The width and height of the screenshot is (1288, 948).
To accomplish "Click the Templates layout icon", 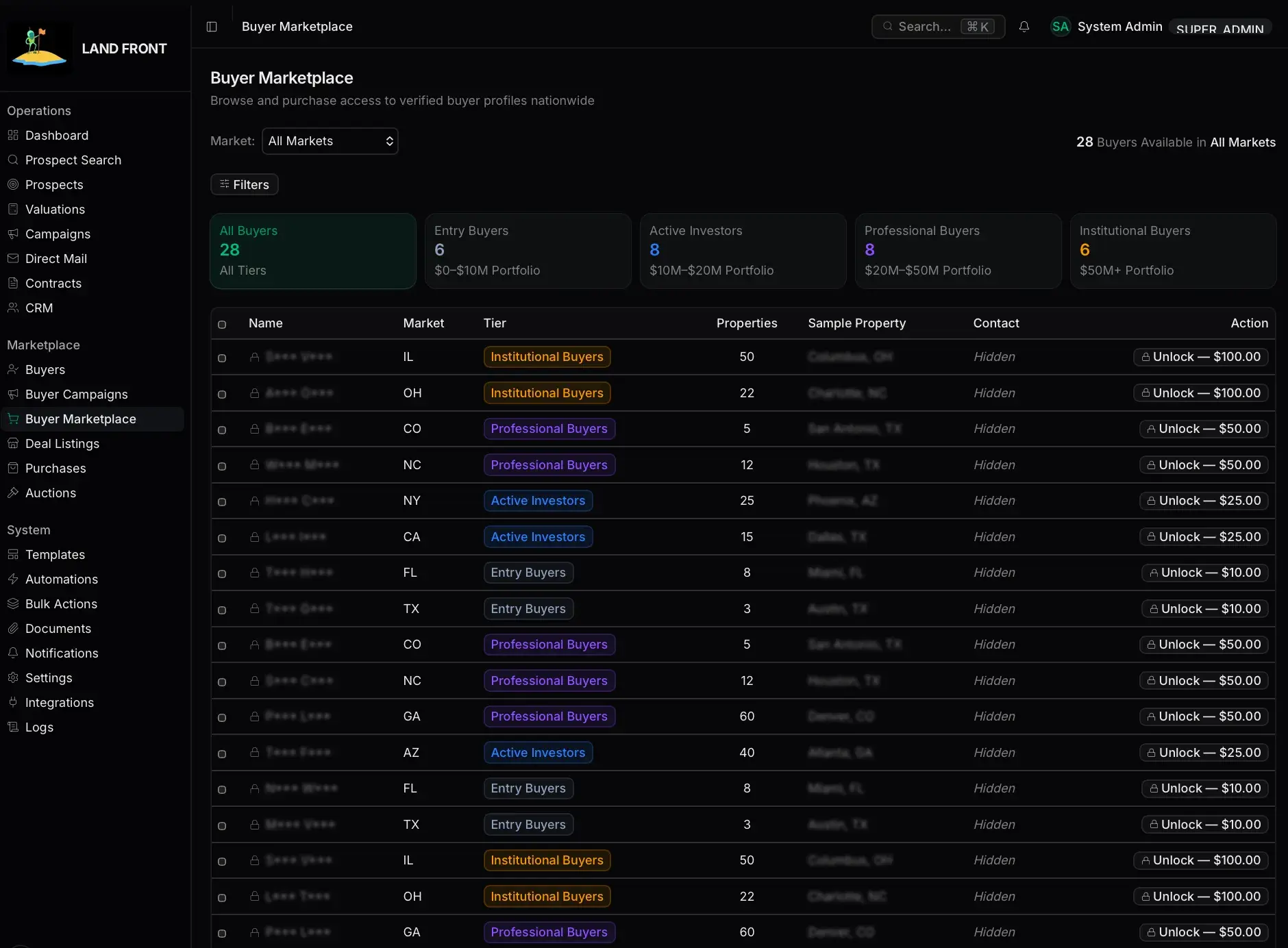I will click(x=13, y=554).
